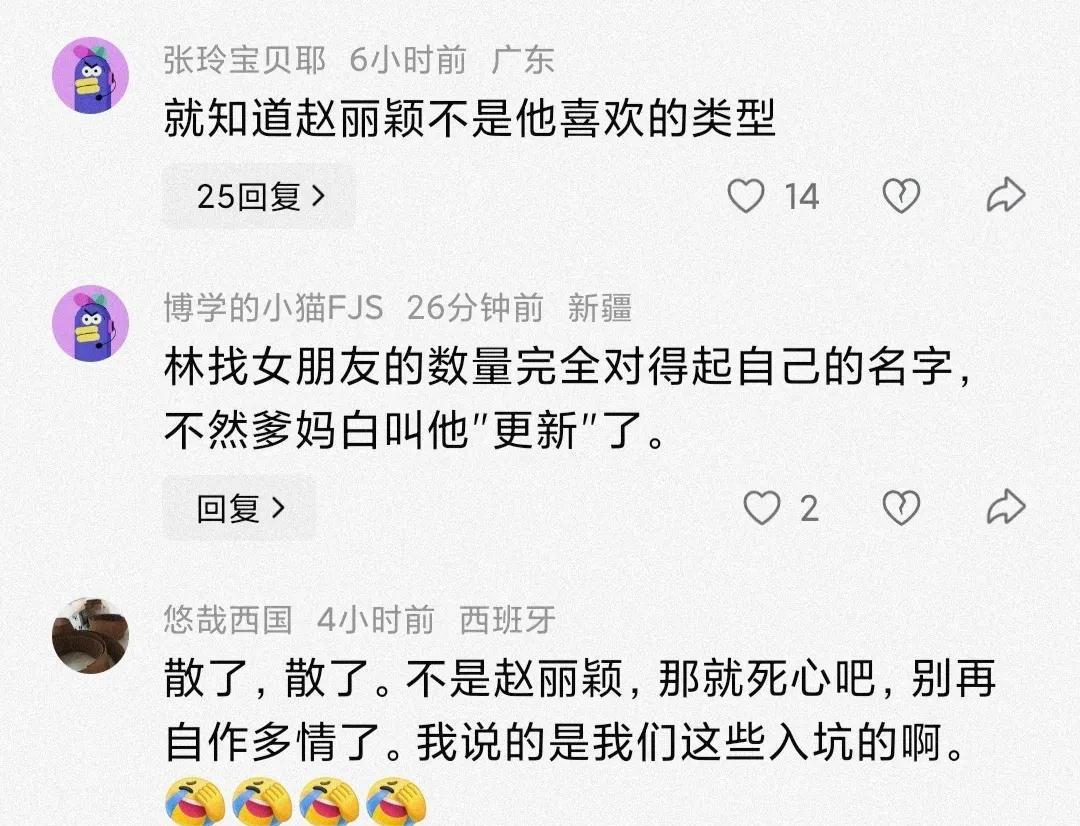Select the comment starting with 林找女朋友的数量

(x=568, y=398)
